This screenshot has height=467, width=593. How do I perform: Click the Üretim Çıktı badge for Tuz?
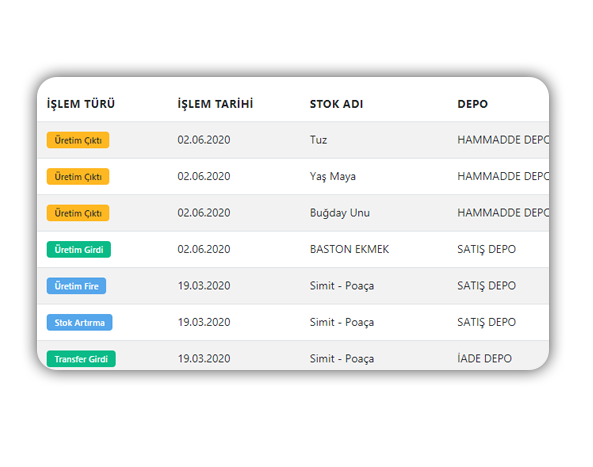coord(78,140)
